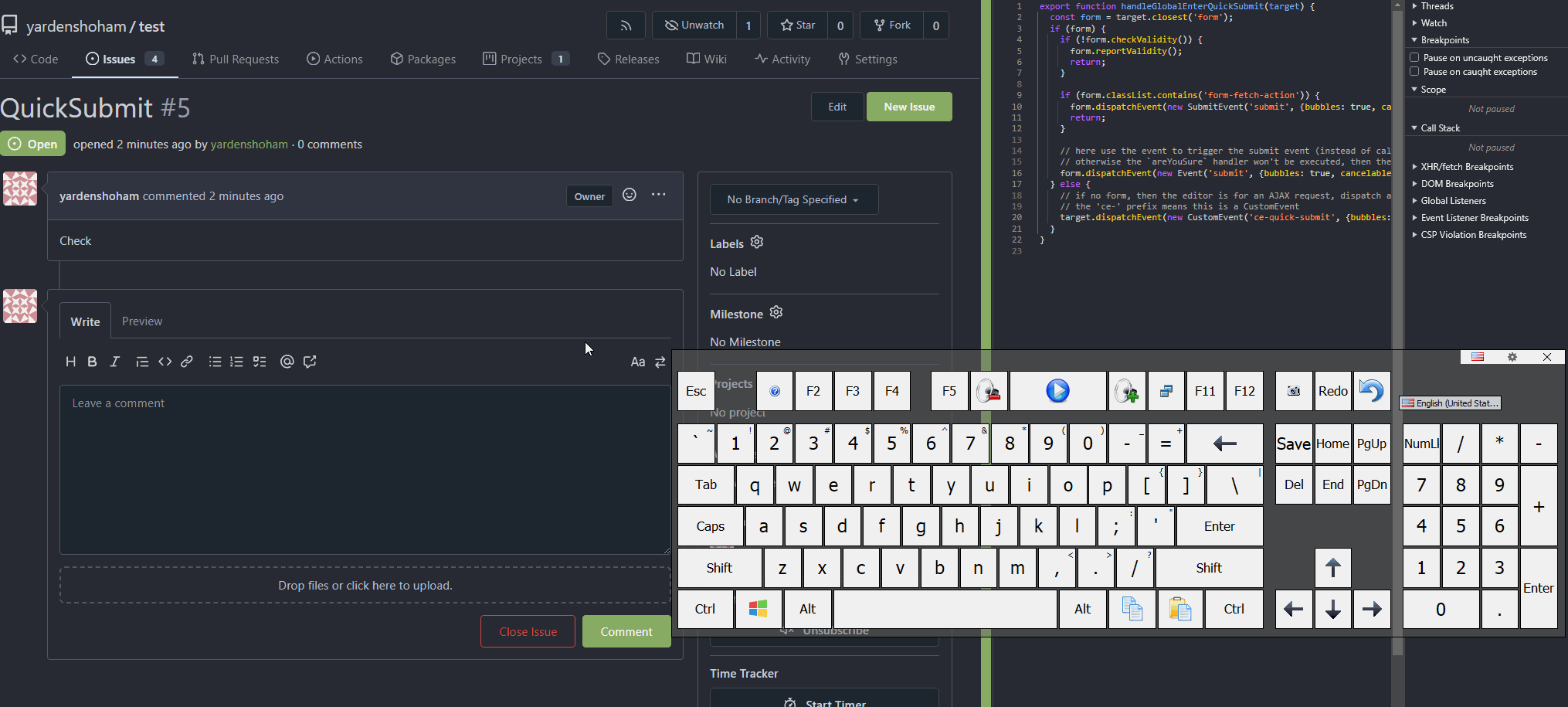Enable Pause on uncaught exceptions
This screenshot has height=707, width=1568.
click(1414, 57)
